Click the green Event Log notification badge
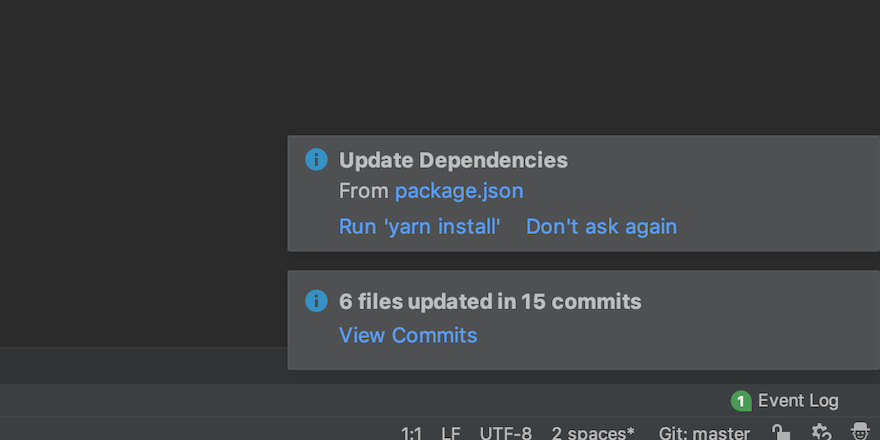The width and height of the screenshot is (880, 440). (741, 401)
